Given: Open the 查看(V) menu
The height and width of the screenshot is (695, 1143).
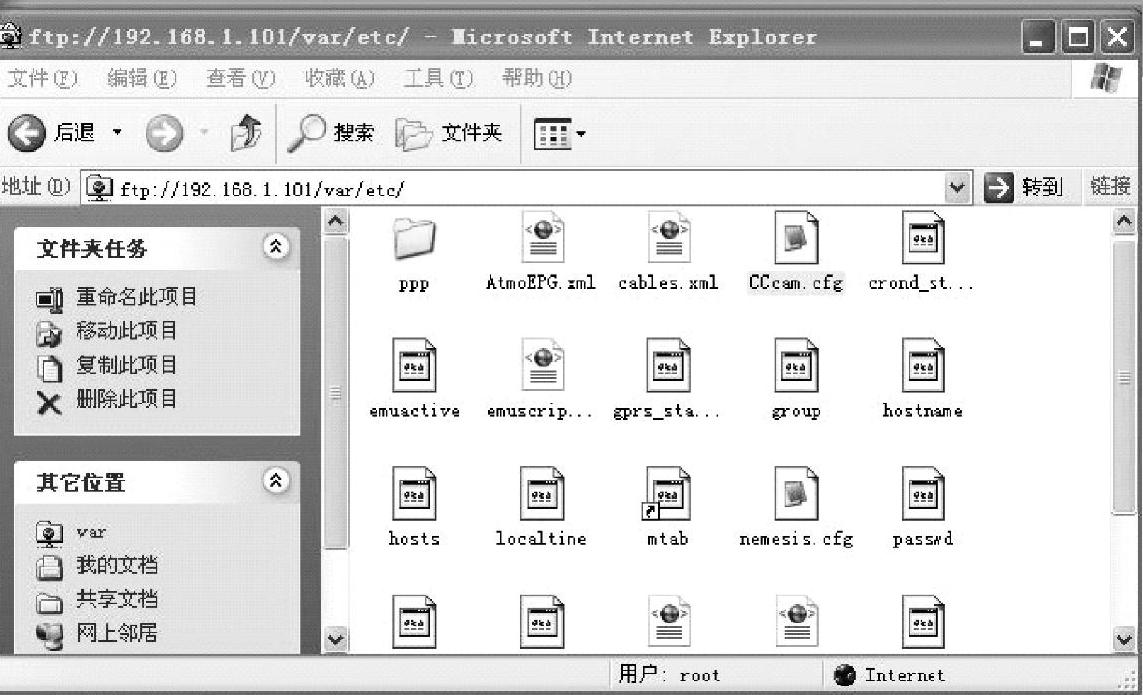Looking at the screenshot, I should (241, 77).
